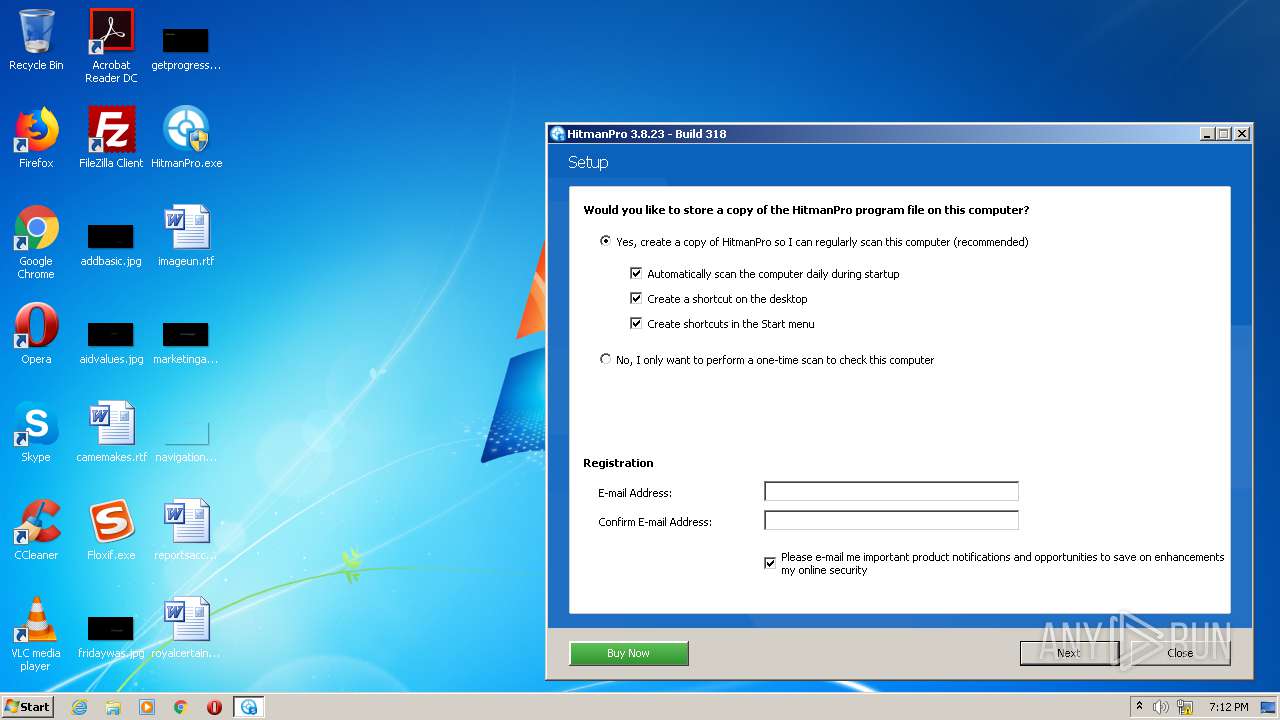Select the navigation file icon
This screenshot has height=720, width=1280.
pos(186,441)
